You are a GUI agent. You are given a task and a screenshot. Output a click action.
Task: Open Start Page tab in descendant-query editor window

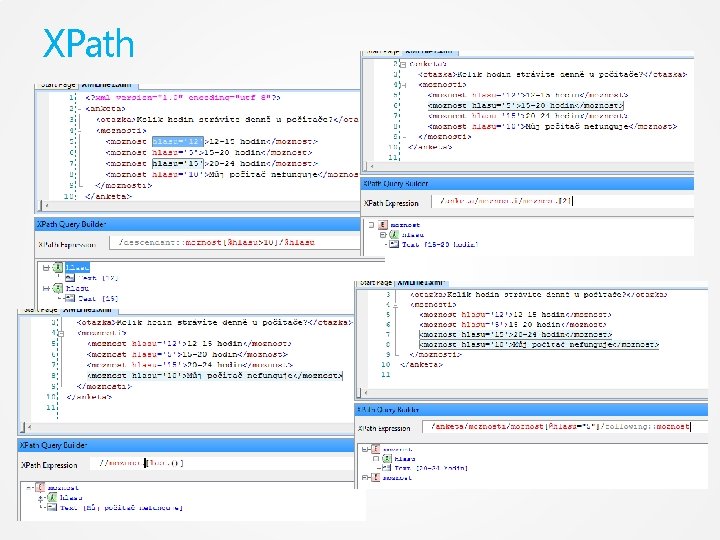click(57, 85)
